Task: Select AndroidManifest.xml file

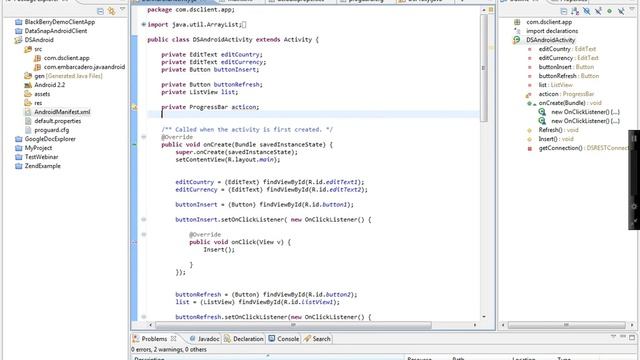Action: [62, 112]
